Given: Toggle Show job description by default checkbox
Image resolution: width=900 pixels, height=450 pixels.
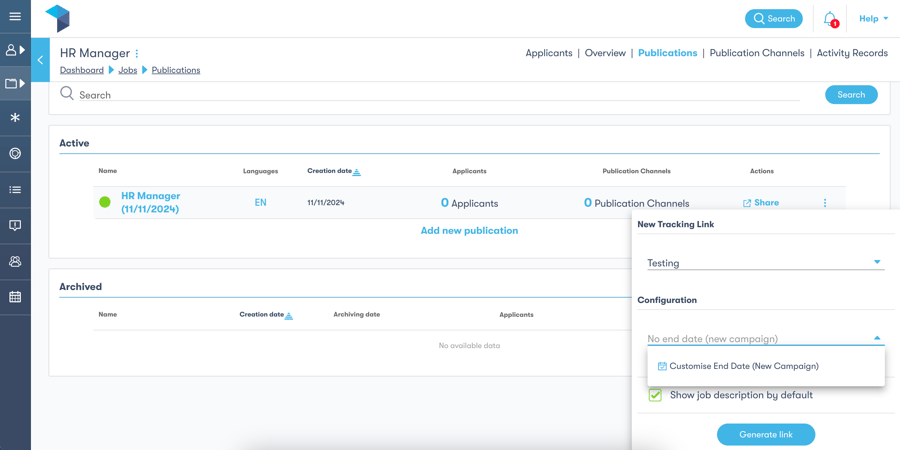Looking at the screenshot, I should pos(655,395).
